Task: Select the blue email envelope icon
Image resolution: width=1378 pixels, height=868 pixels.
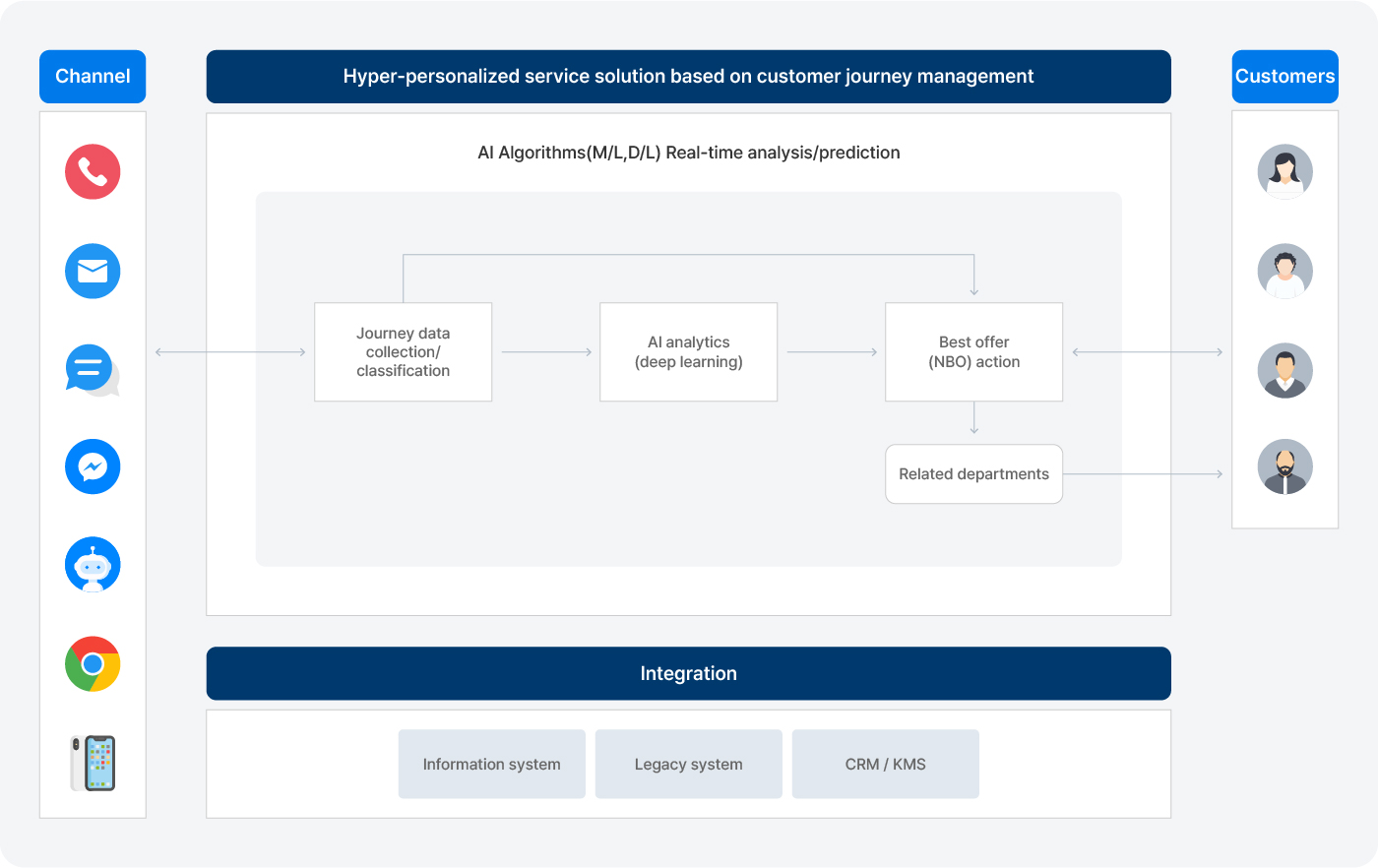Action: 93,271
